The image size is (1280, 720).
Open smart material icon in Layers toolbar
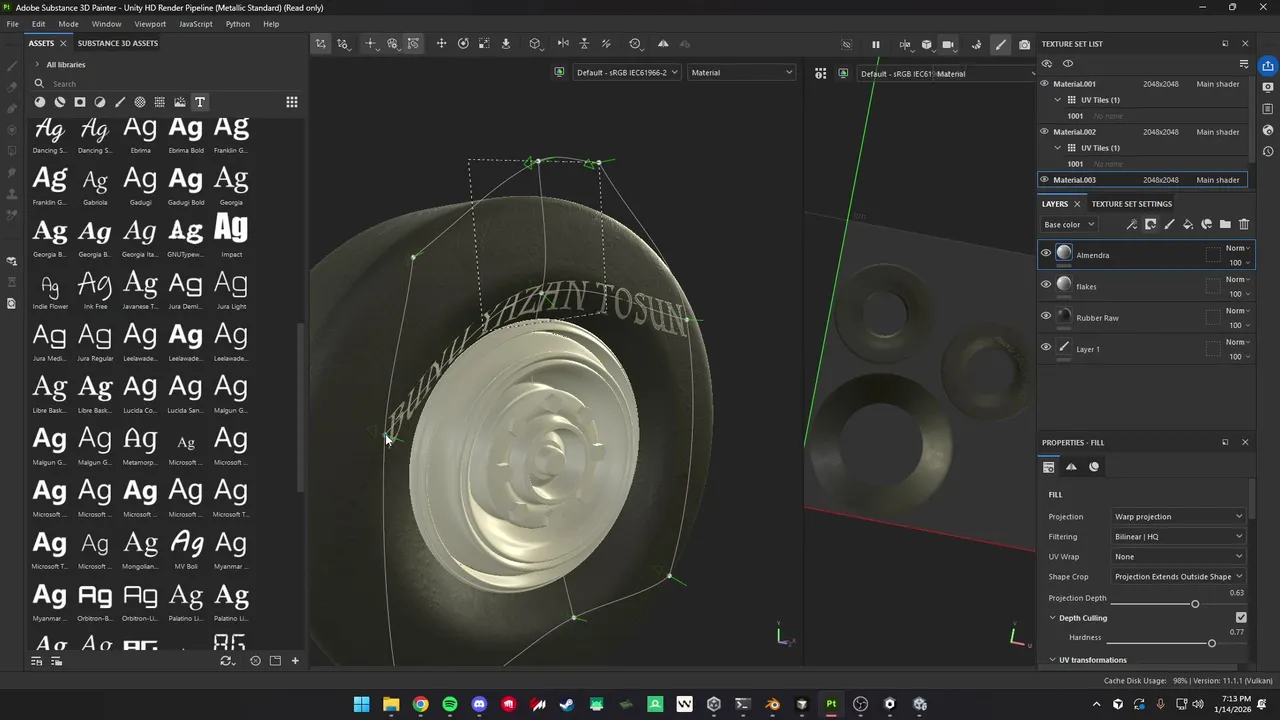(x=1207, y=225)
